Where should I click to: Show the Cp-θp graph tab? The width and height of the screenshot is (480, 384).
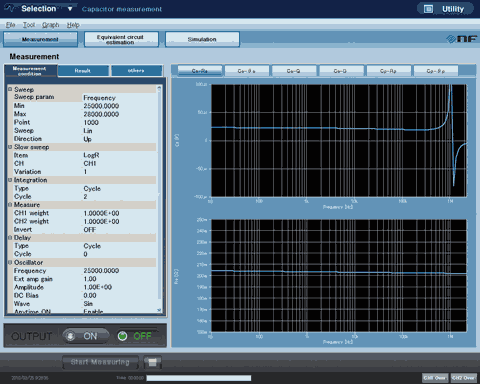[436, 71]
